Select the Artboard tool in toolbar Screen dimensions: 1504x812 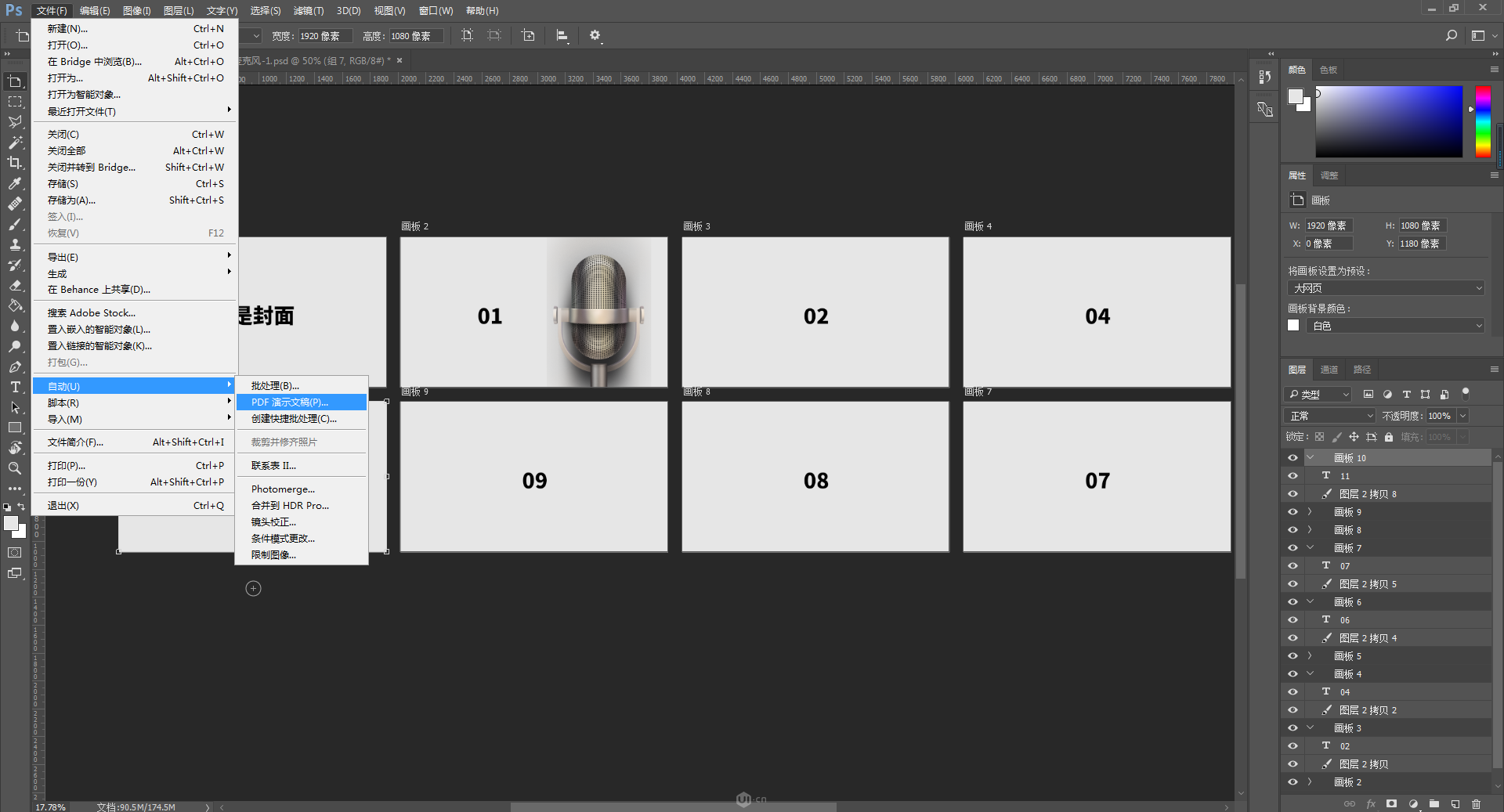click(15, 81)
